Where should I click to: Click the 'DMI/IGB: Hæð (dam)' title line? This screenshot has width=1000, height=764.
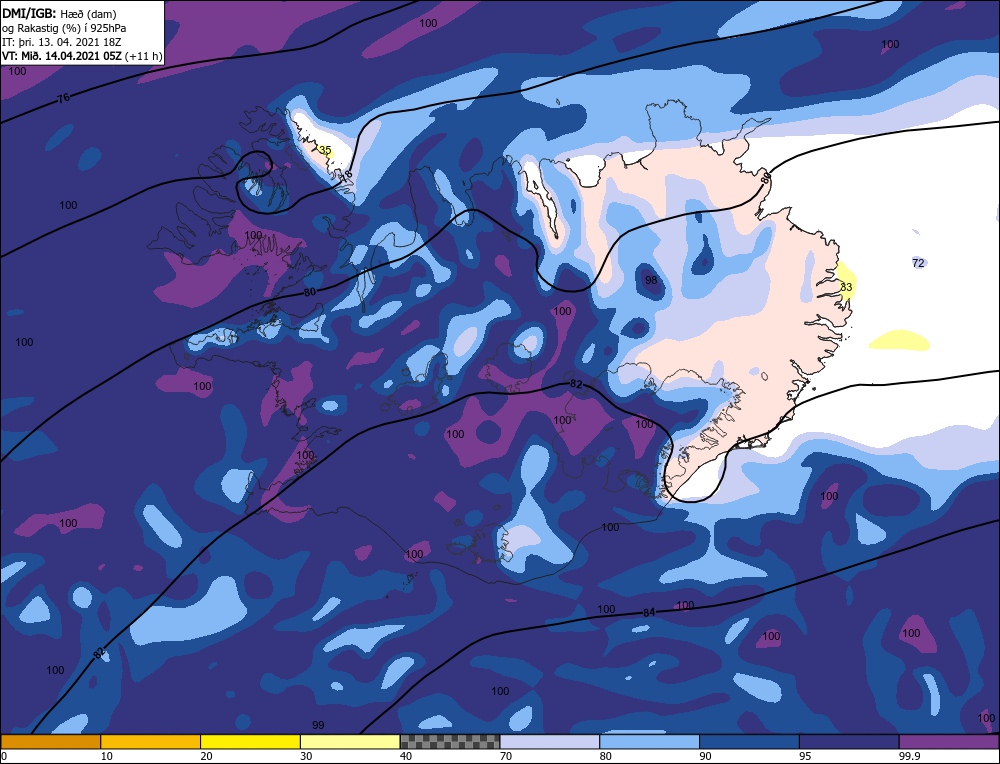tap(59, 13)
